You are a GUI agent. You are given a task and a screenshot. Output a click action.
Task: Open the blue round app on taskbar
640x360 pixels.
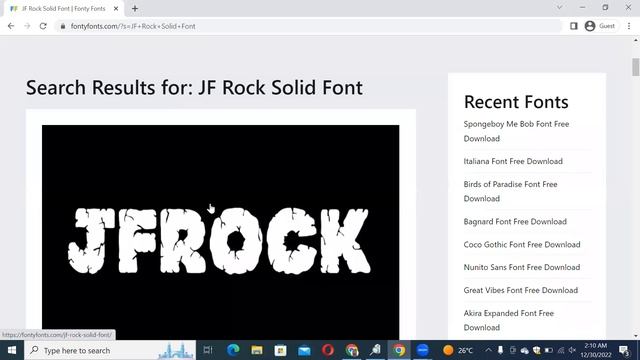[x=423, y=350]
